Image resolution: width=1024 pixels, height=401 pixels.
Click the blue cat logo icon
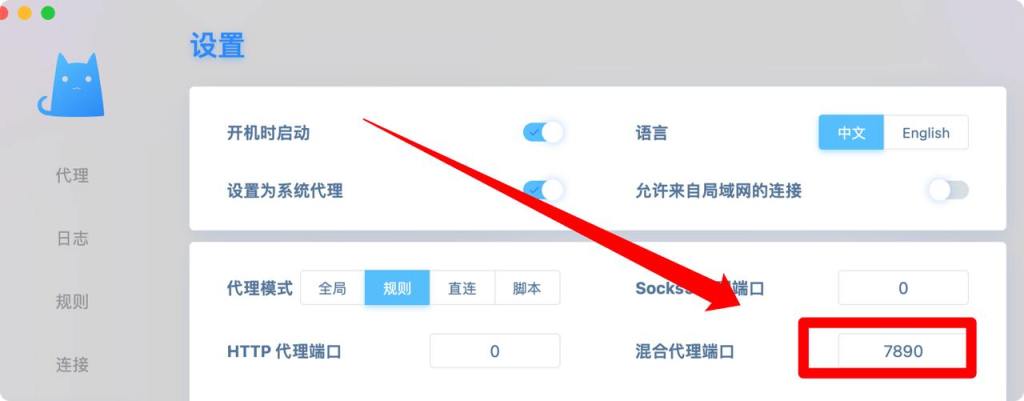tap(71, 85)
